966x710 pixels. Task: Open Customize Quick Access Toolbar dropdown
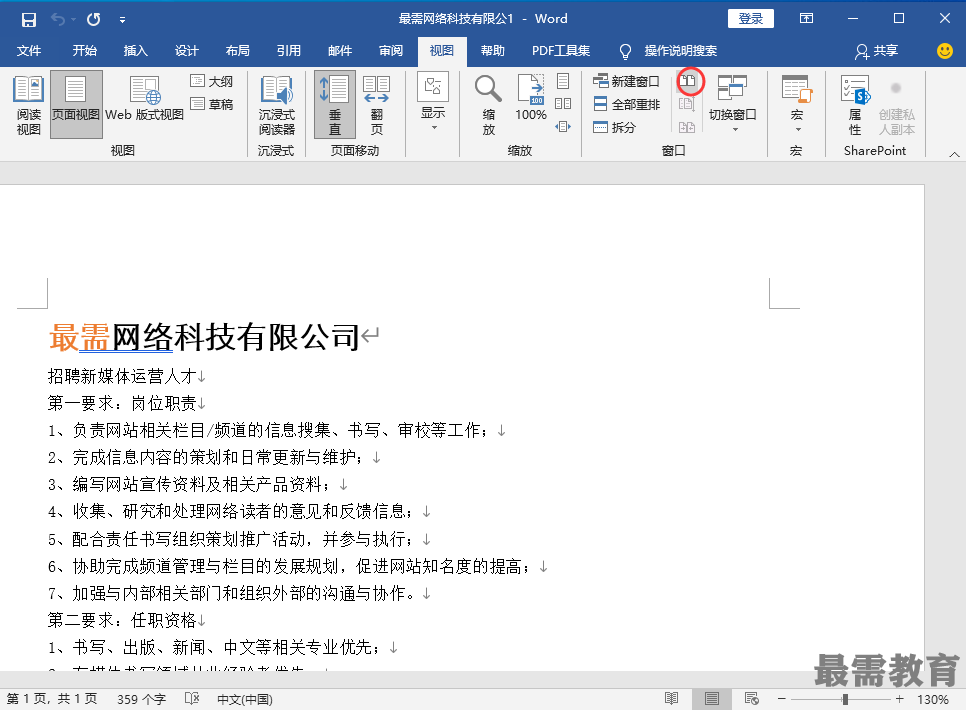pyautogui.click(x=122, y=20)
